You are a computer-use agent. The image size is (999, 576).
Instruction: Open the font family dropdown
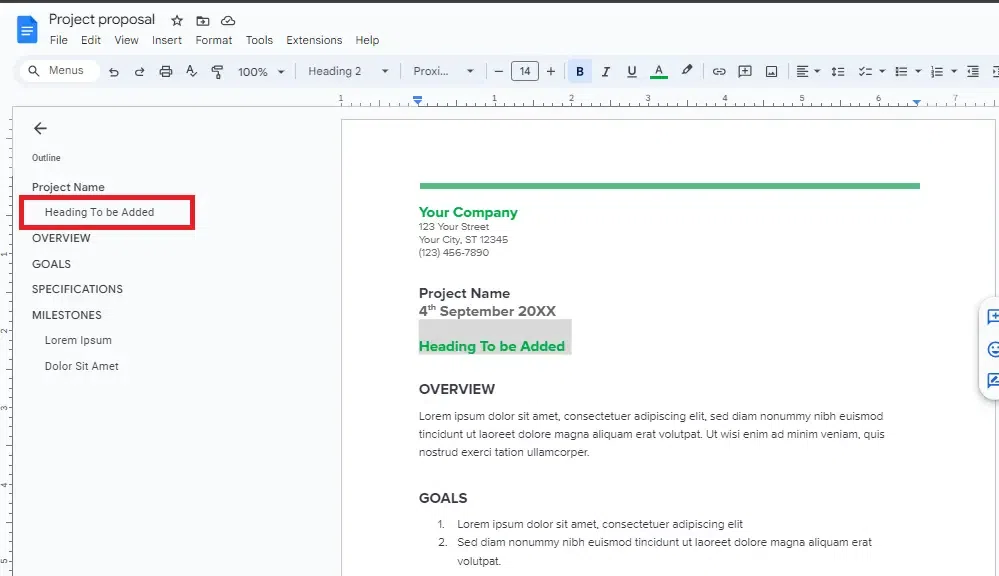tap(443, 71)
